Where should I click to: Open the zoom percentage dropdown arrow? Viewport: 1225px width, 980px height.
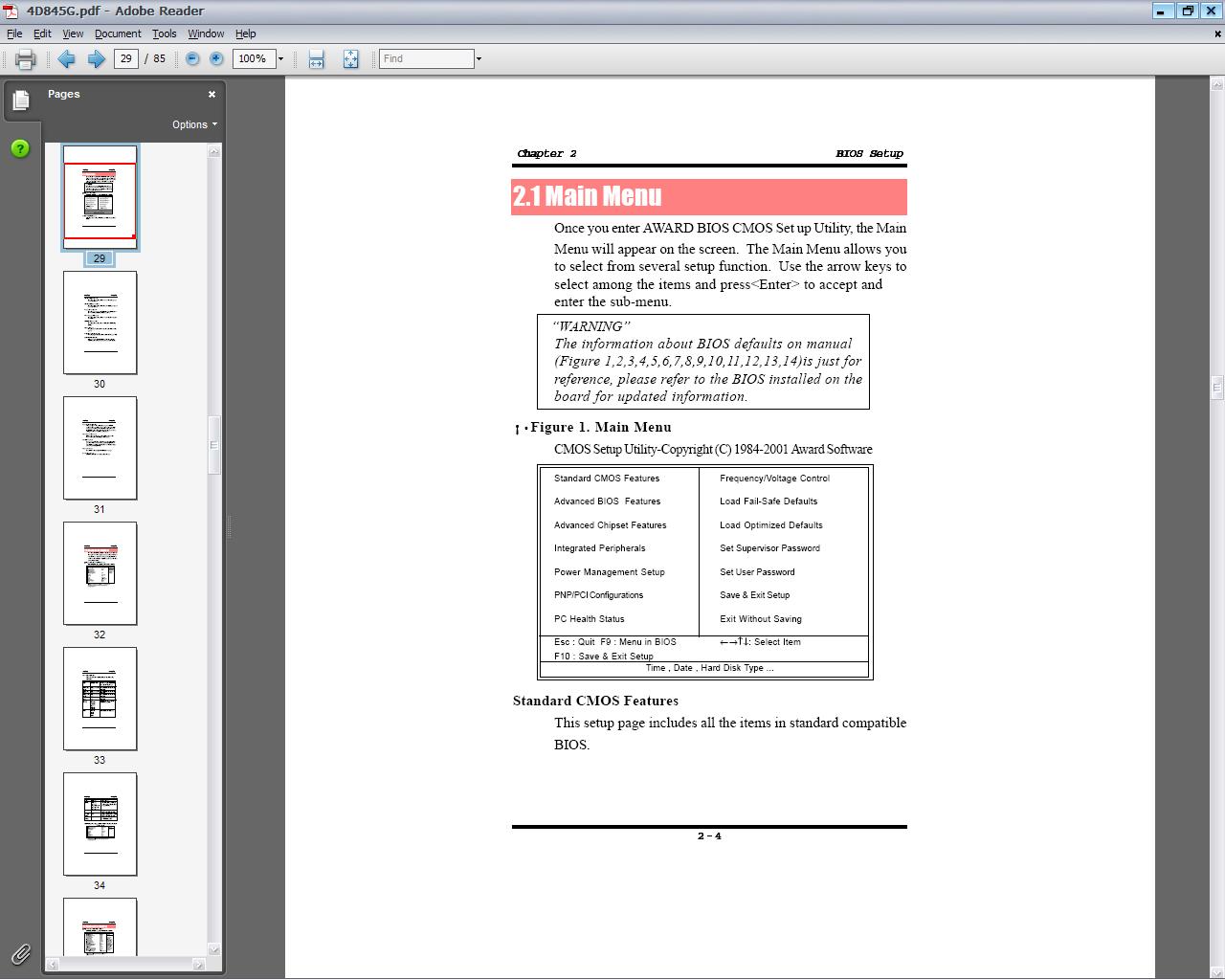pos(280,59)
